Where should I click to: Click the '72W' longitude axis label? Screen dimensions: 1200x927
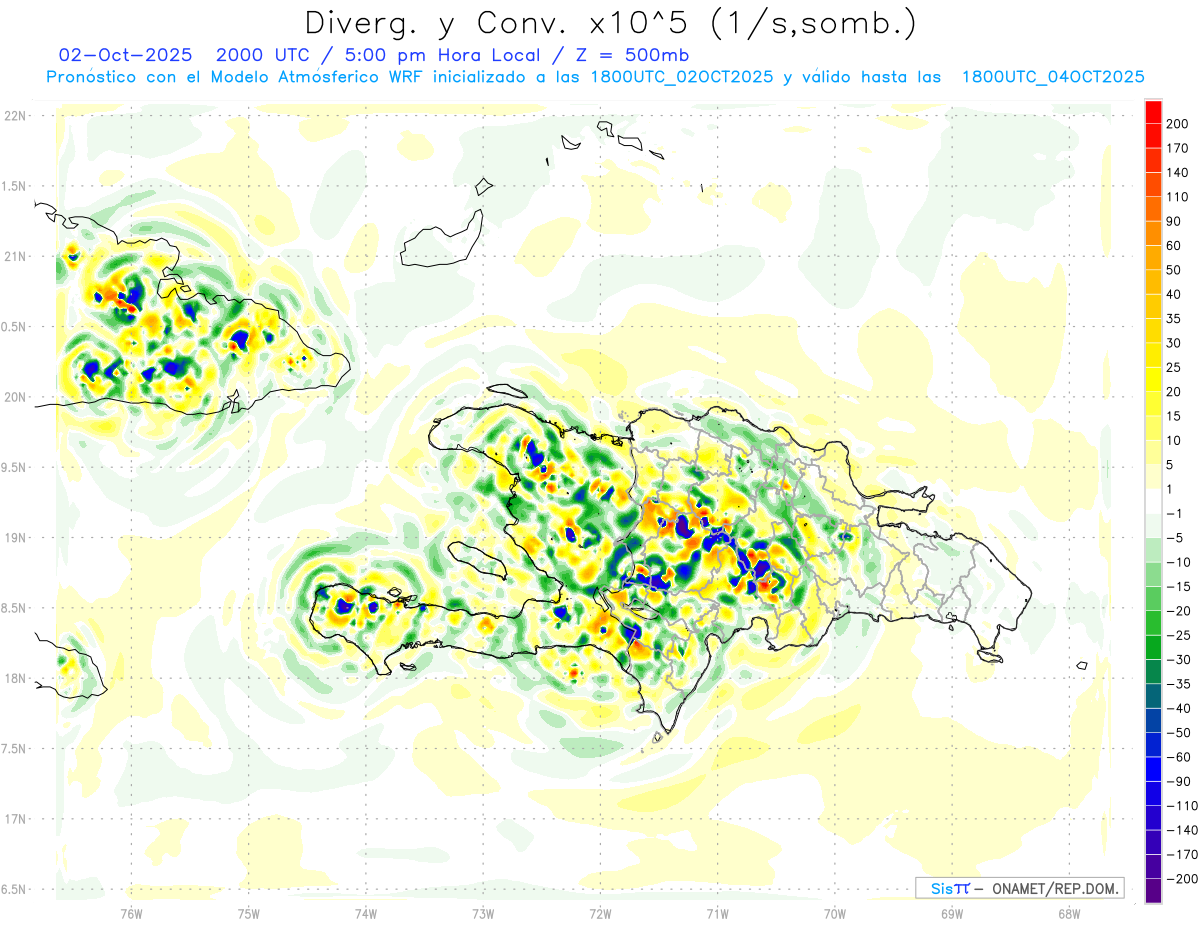pyautogui.click(x=600, y=914)
